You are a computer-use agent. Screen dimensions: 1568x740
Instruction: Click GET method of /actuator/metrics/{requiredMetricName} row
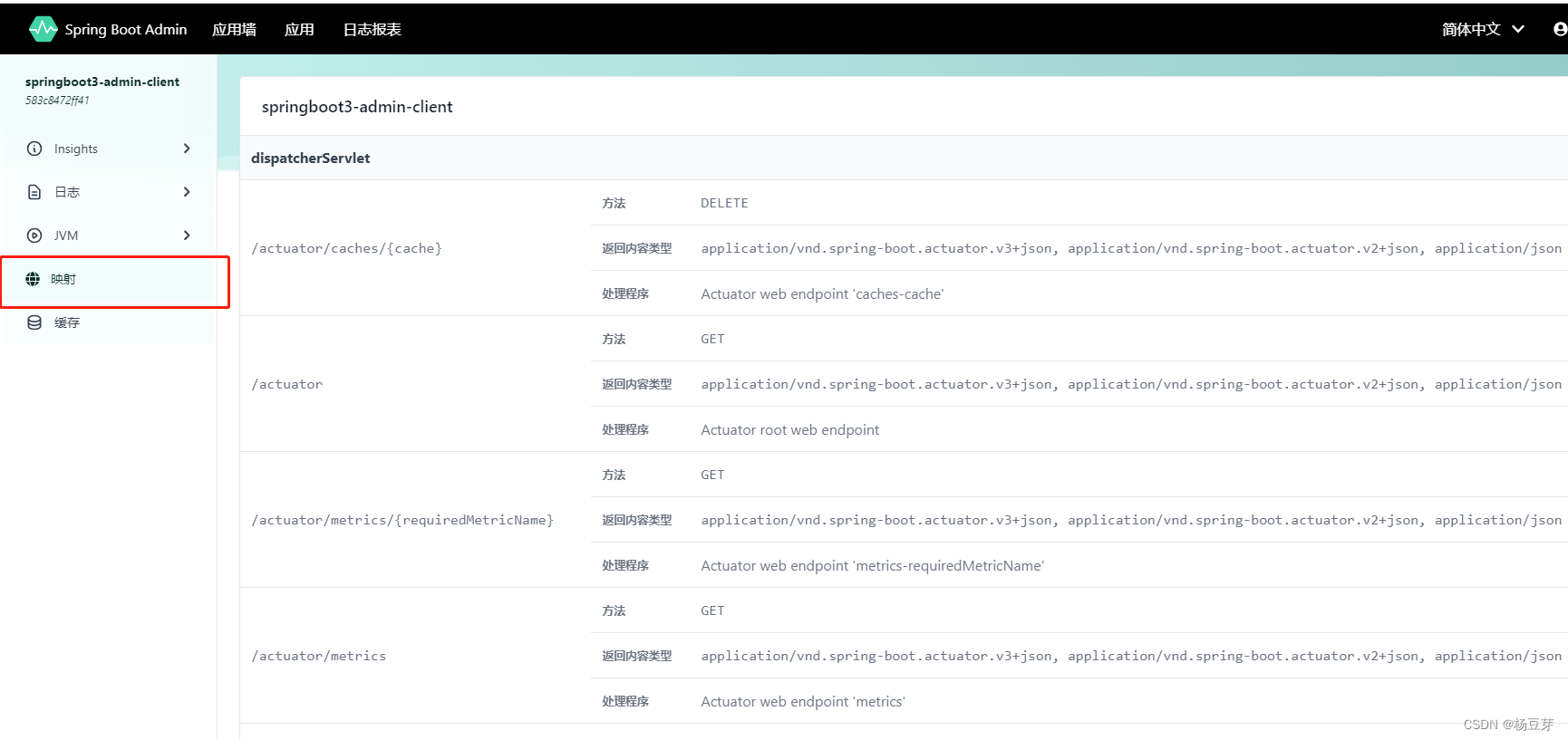click(712, 475)
